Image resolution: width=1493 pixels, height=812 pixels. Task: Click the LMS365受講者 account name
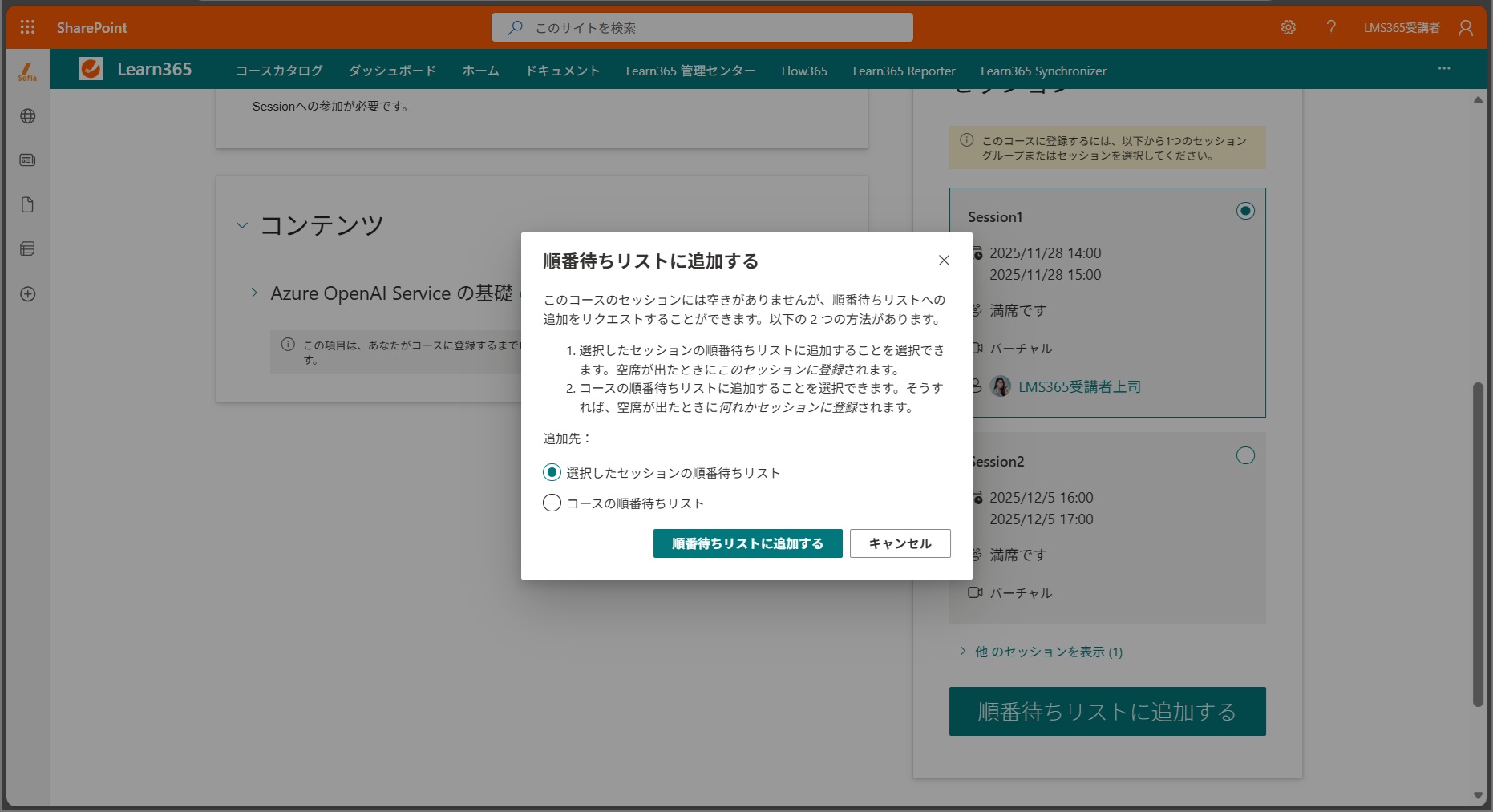click(x=1402, y=27)
